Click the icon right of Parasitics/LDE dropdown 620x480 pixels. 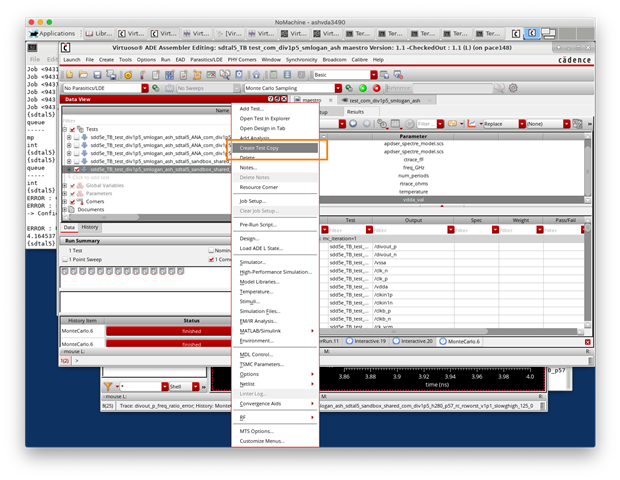156,88
